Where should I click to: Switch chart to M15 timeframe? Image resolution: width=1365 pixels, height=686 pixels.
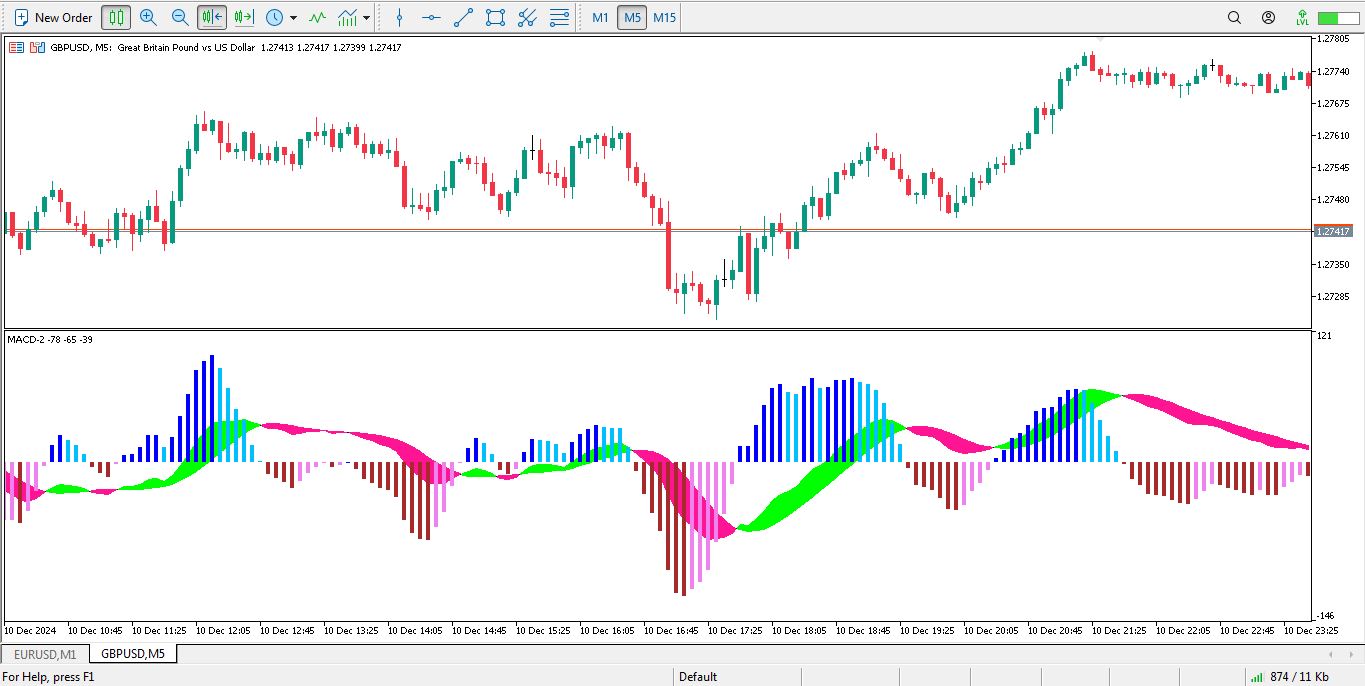pos(664,17)
